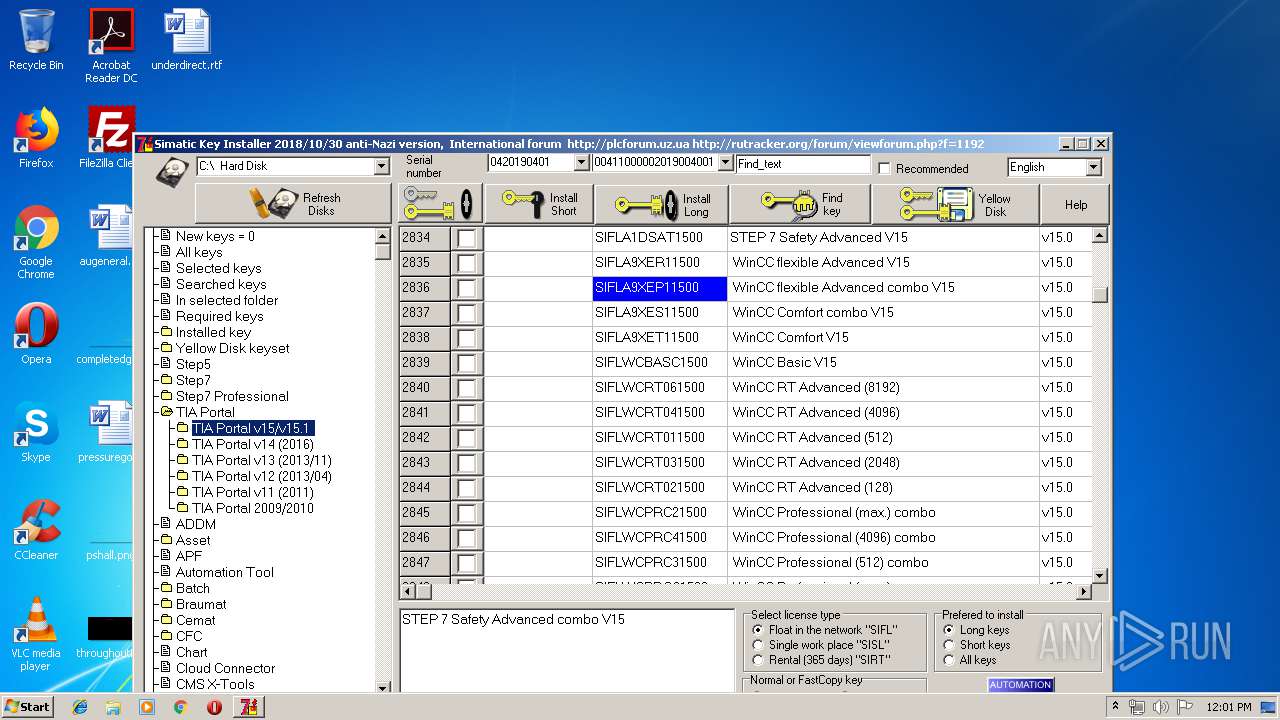Open the Windows Start menu
This screenshot has width=1280, height=720.
28,707
